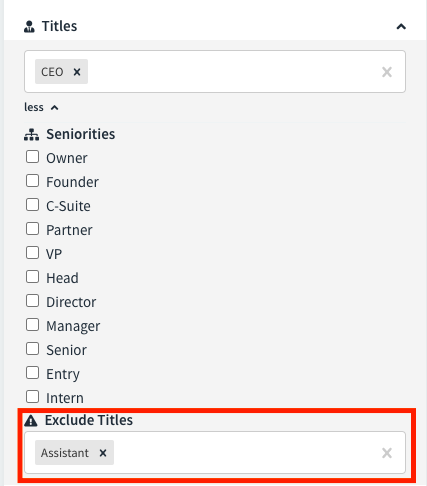Check the Head seniority option
Image resolution: width=427 pixels, height=486 pixels.
32,277
